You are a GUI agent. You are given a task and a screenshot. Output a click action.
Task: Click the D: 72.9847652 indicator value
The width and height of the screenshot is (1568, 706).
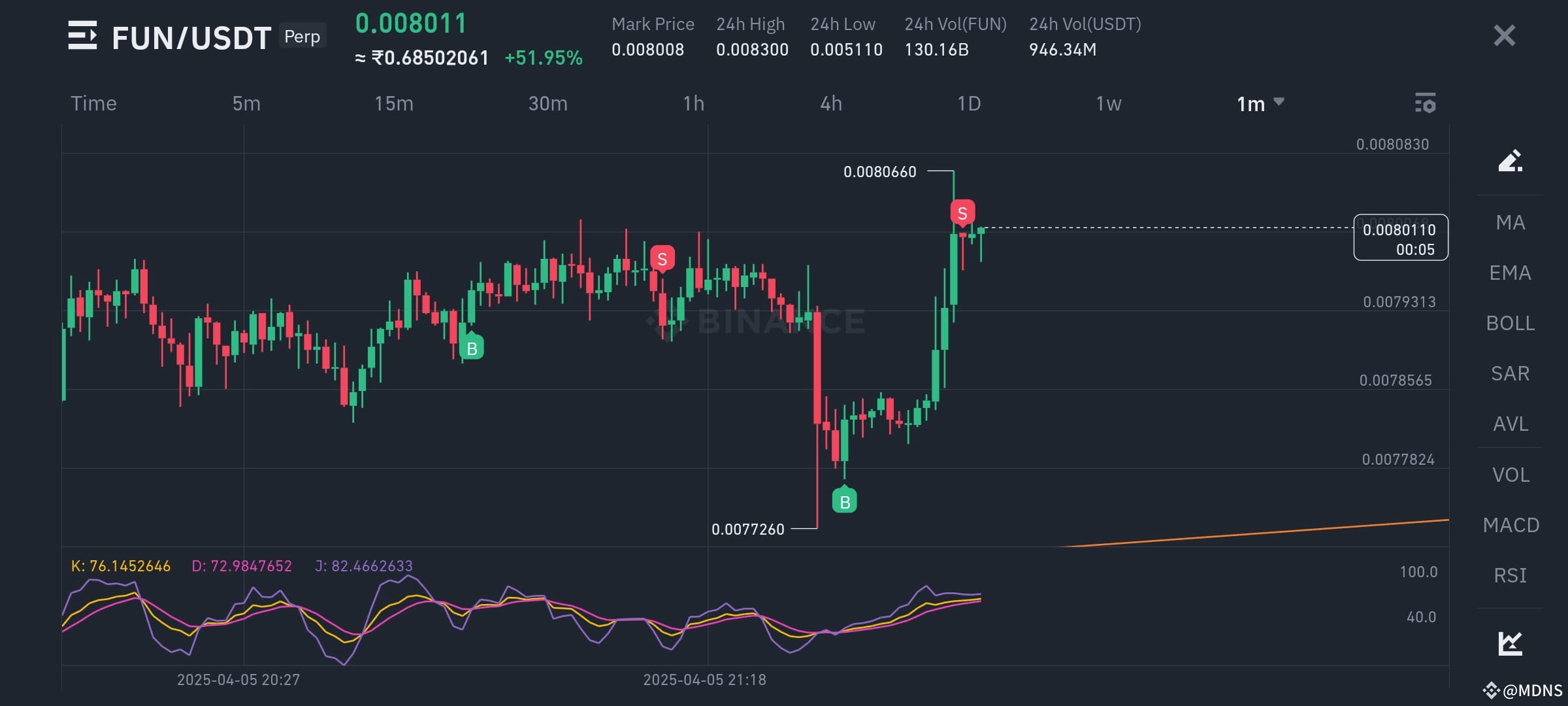[x=242, y=566]
